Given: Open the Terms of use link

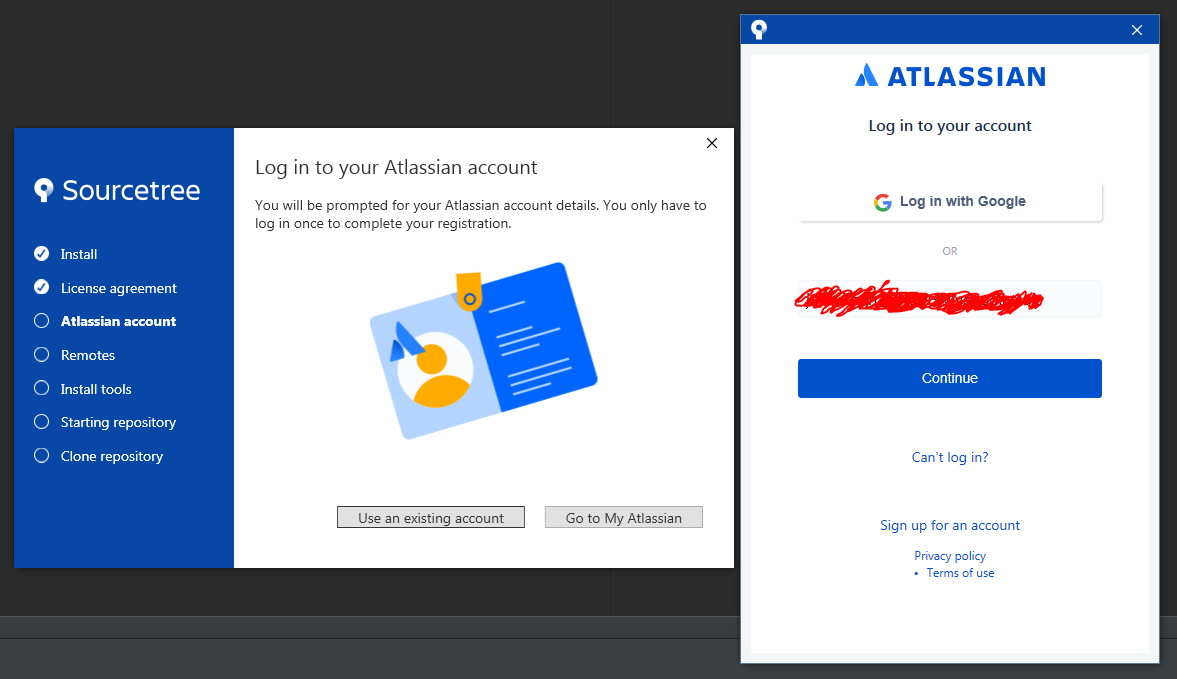Looking at the screenshot, I should coord(960,572).
